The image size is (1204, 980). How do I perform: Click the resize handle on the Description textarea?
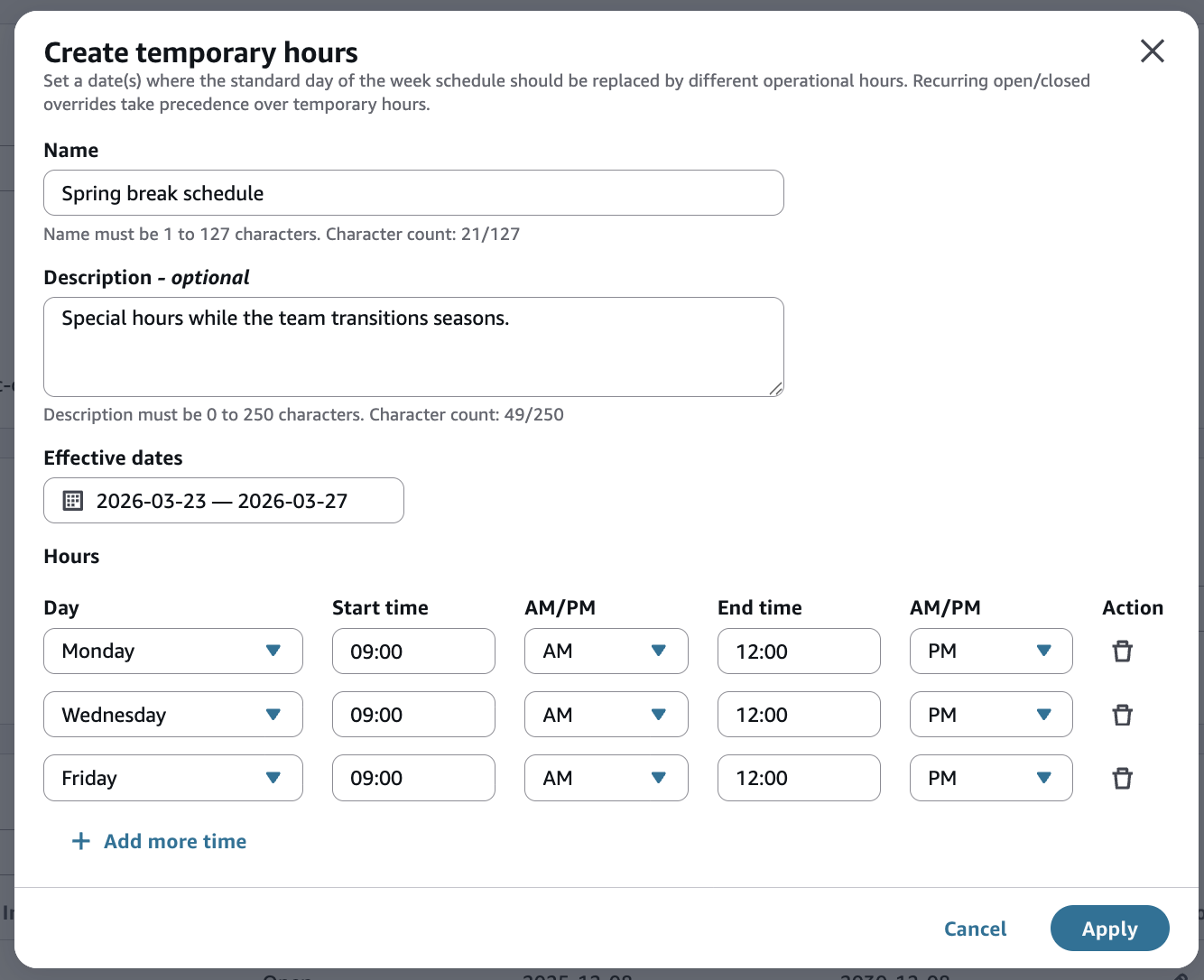[776, 389]
